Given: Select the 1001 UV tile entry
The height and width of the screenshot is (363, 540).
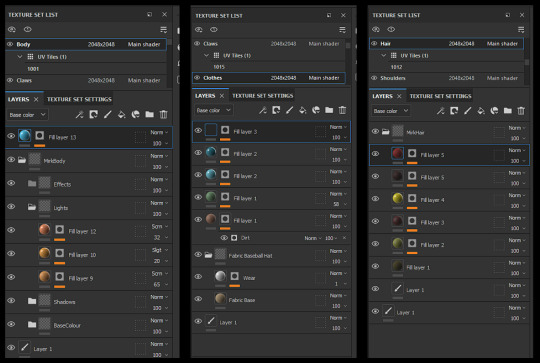Looking at the screenshot, I should tap(33, 69).
